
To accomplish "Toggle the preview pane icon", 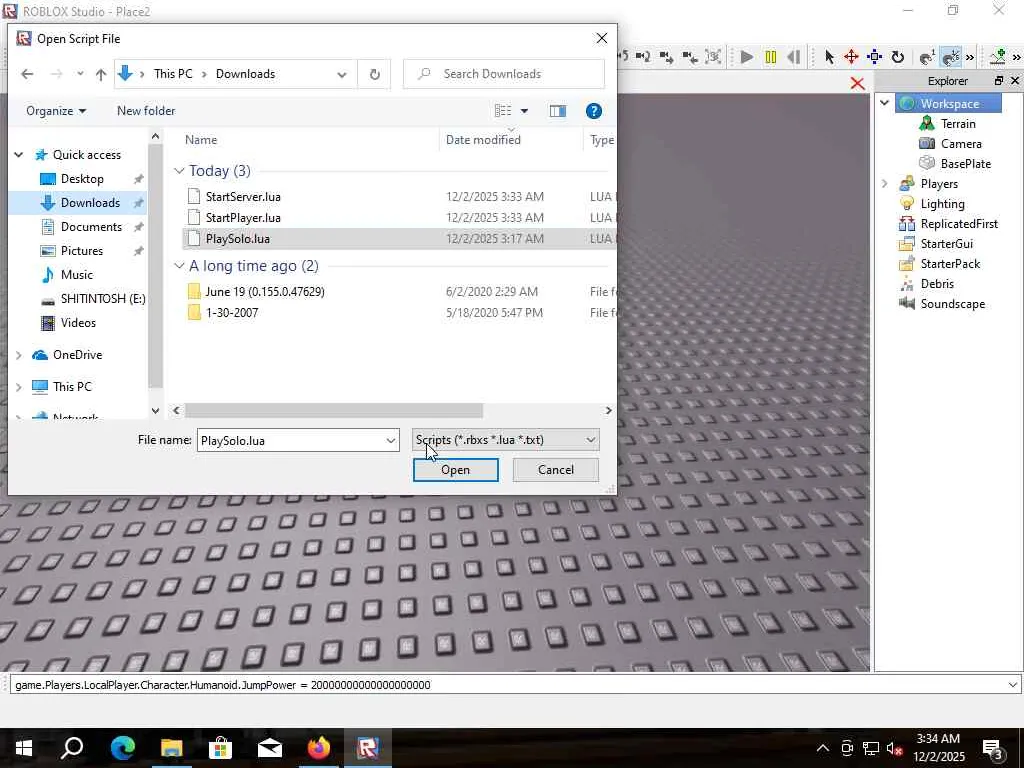I will coord(558,112).
